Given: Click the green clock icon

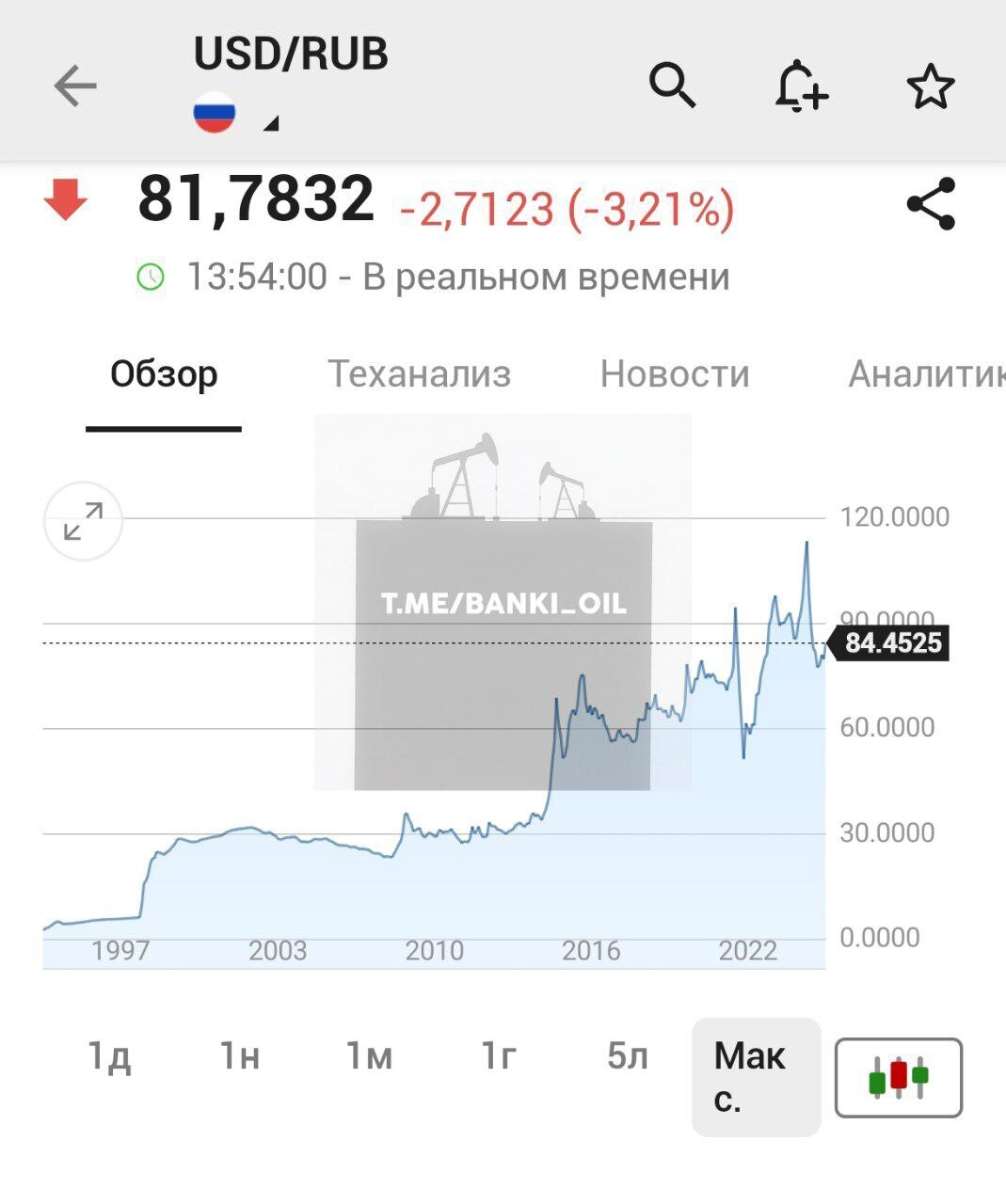Looking at the screenshot, I should [151, 277].
